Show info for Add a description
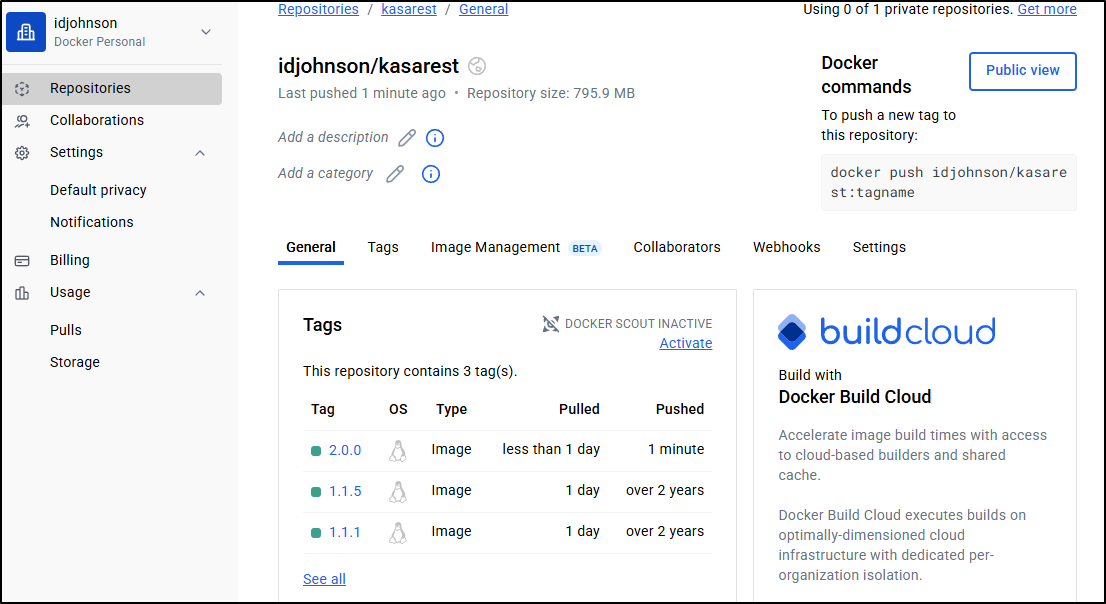 click(435, 138)
